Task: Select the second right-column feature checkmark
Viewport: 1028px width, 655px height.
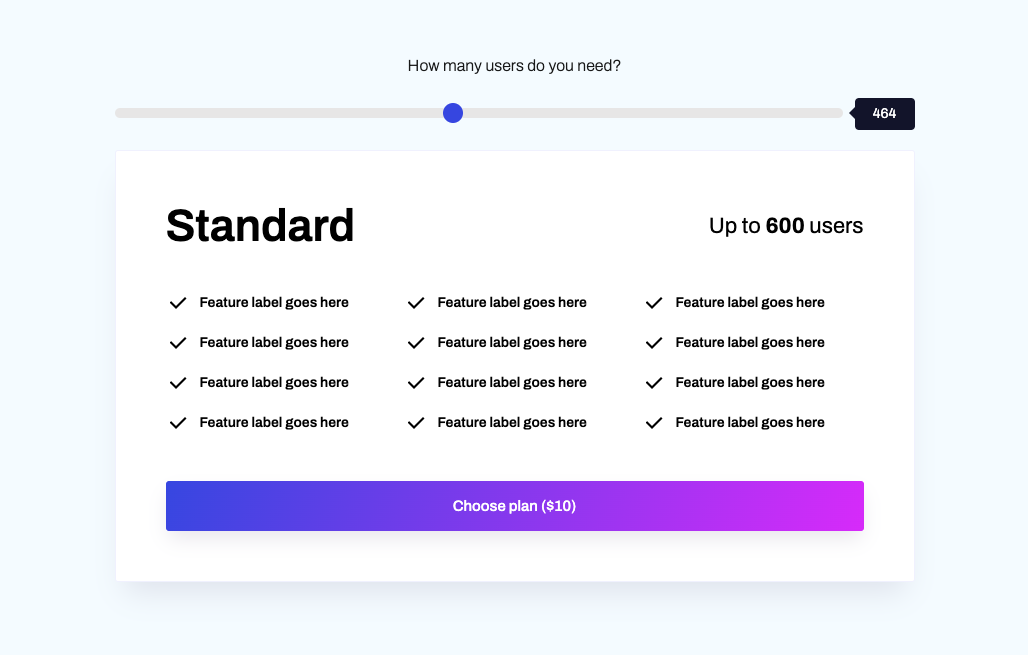Action: [x=654, y=342]
